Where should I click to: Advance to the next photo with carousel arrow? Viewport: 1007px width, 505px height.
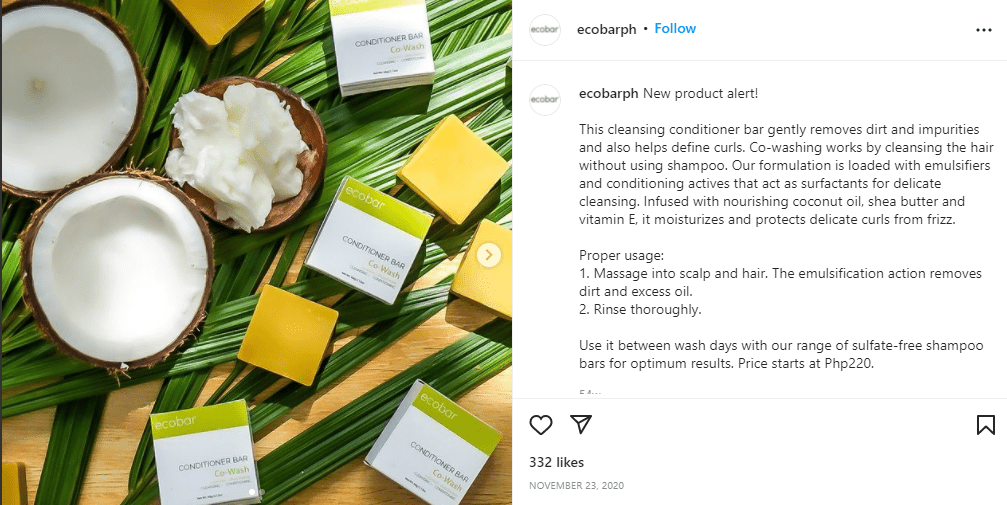[x=489, y=255]
